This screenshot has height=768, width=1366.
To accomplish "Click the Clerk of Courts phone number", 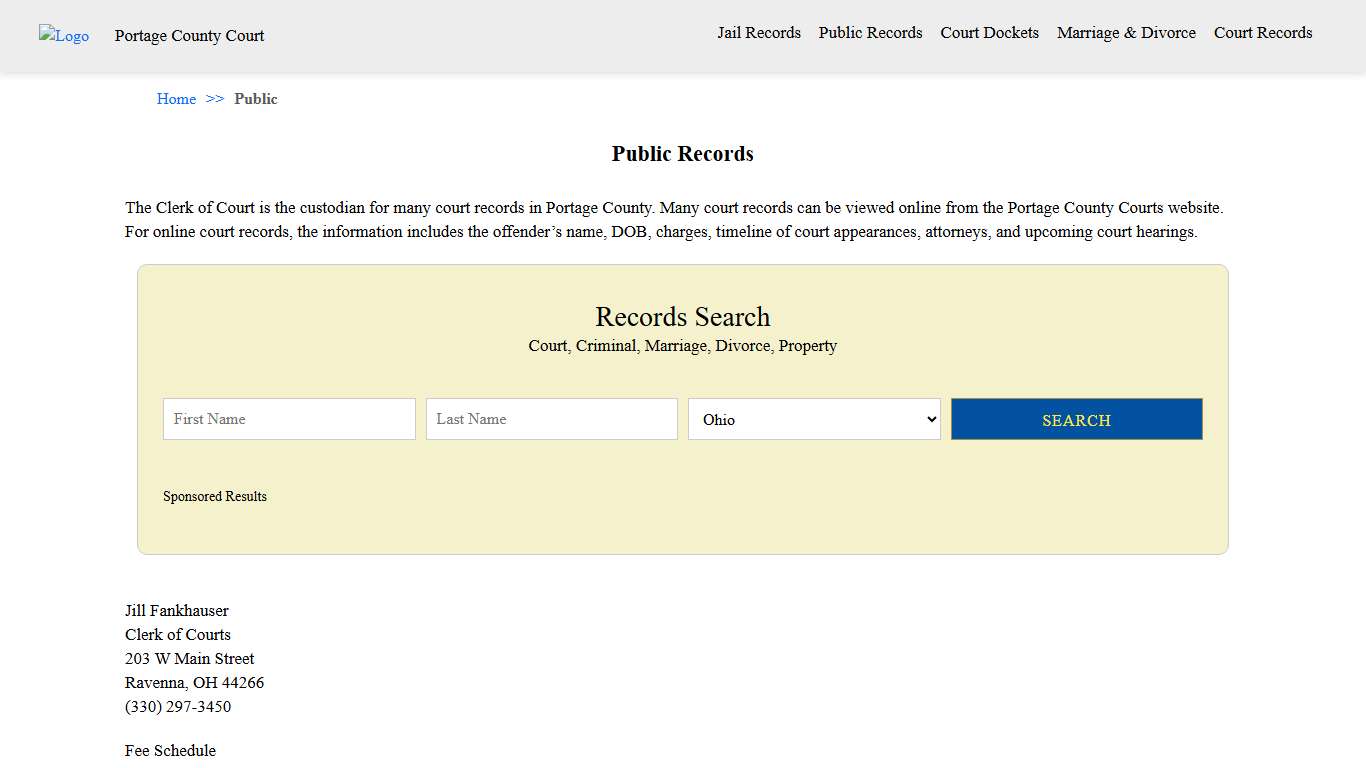I will point(178,706).
